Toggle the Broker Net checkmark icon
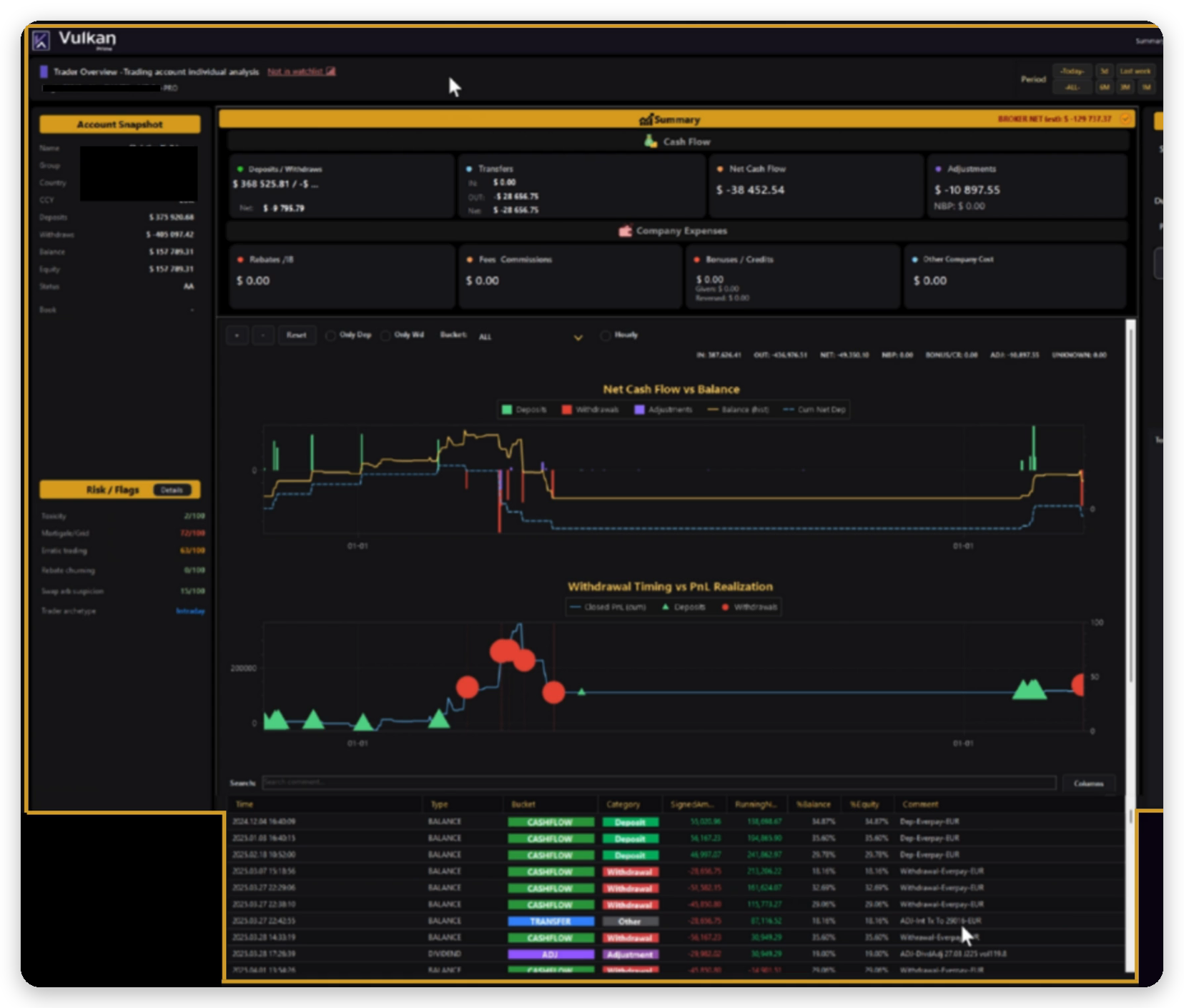Screen dimensions: 1184x1008 [x=1125, y=119]
